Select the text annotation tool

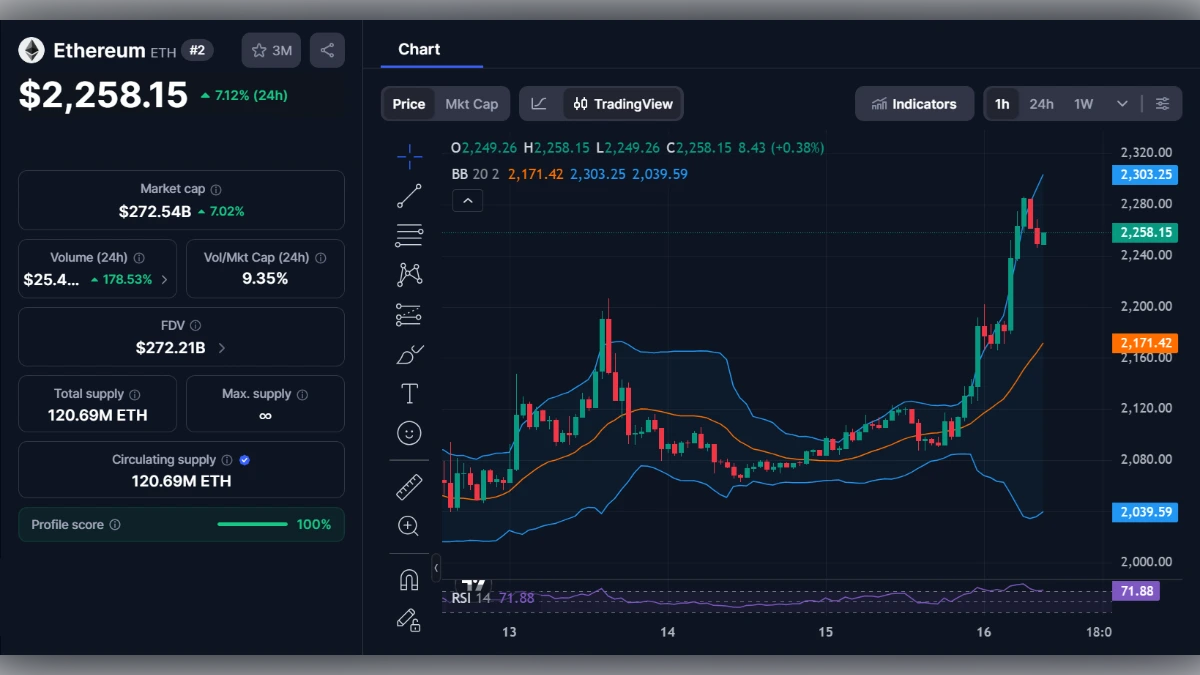[x=409, y=393]
